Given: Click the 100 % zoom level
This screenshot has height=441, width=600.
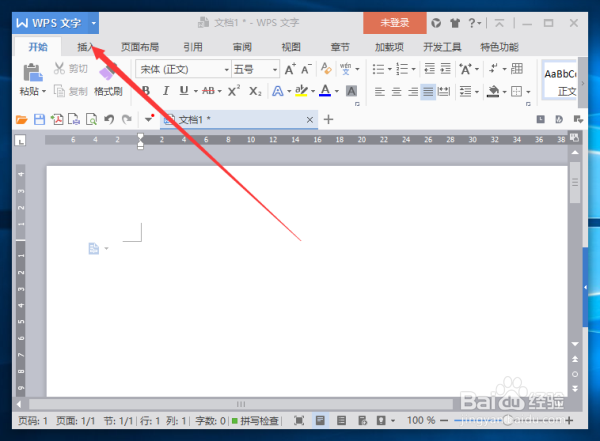Looking at the screenshot, I should coord(421,420).
